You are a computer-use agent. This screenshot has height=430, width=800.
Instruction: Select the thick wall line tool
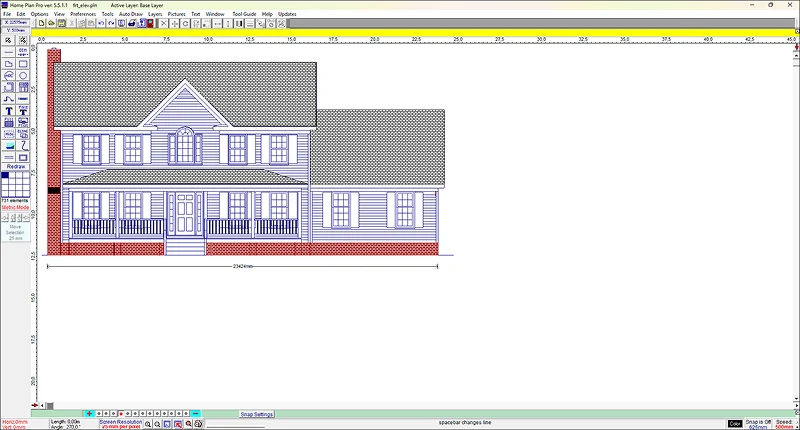(23, 99)
